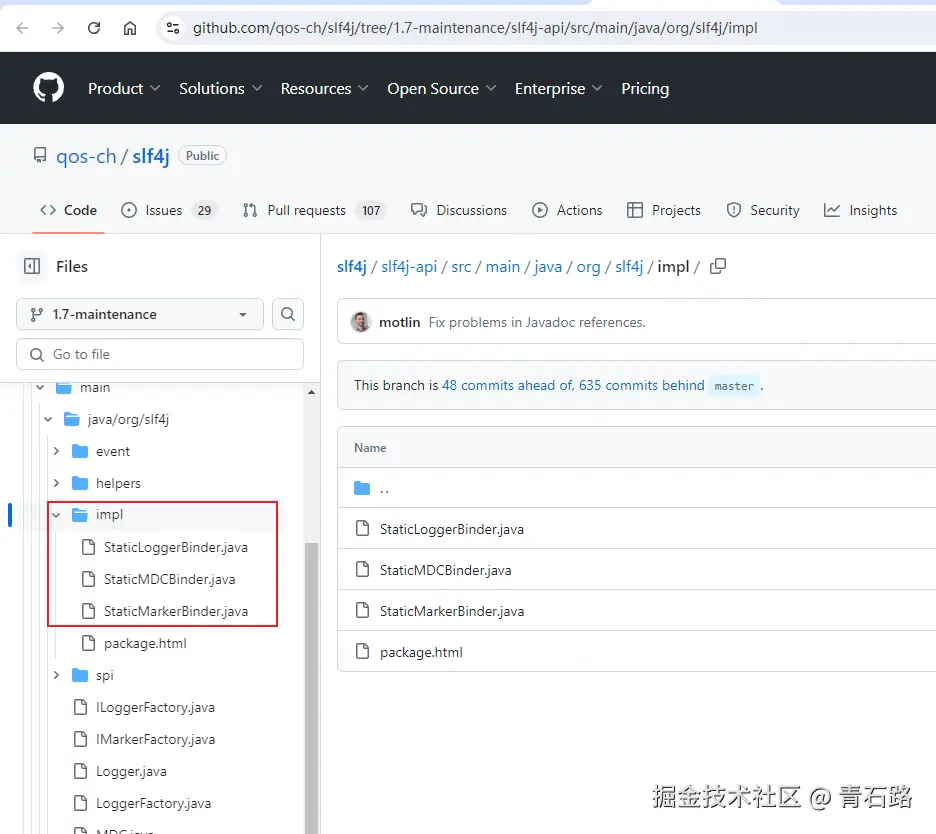The width and height of the screenshot is (936, 834).
Task: Click file icon of ILoggerFactory.java in tree
Action: click(80, 707)
